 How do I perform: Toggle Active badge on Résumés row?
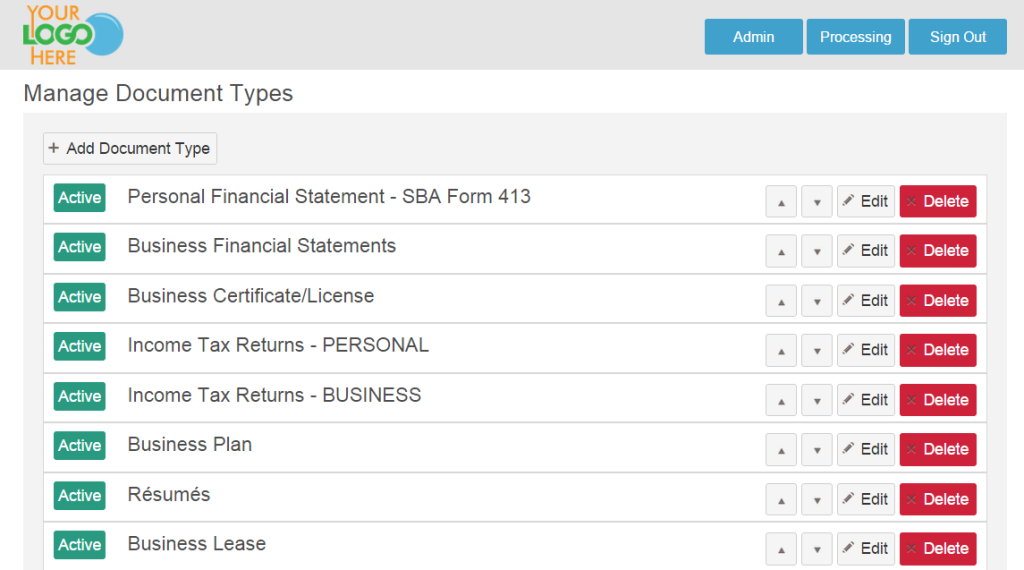(80, 496)
